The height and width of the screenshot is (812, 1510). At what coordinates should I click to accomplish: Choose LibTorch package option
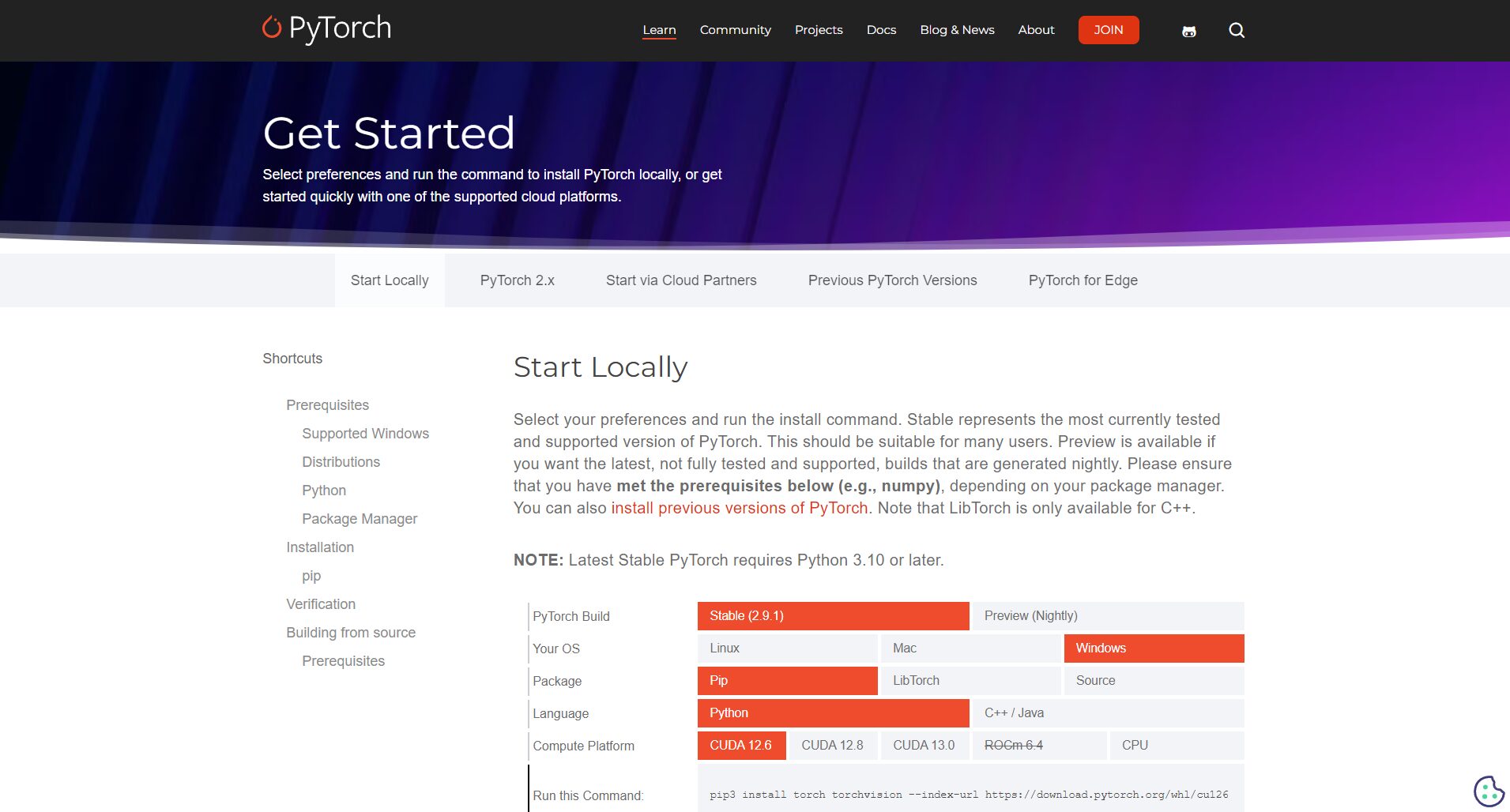(970, 681)
